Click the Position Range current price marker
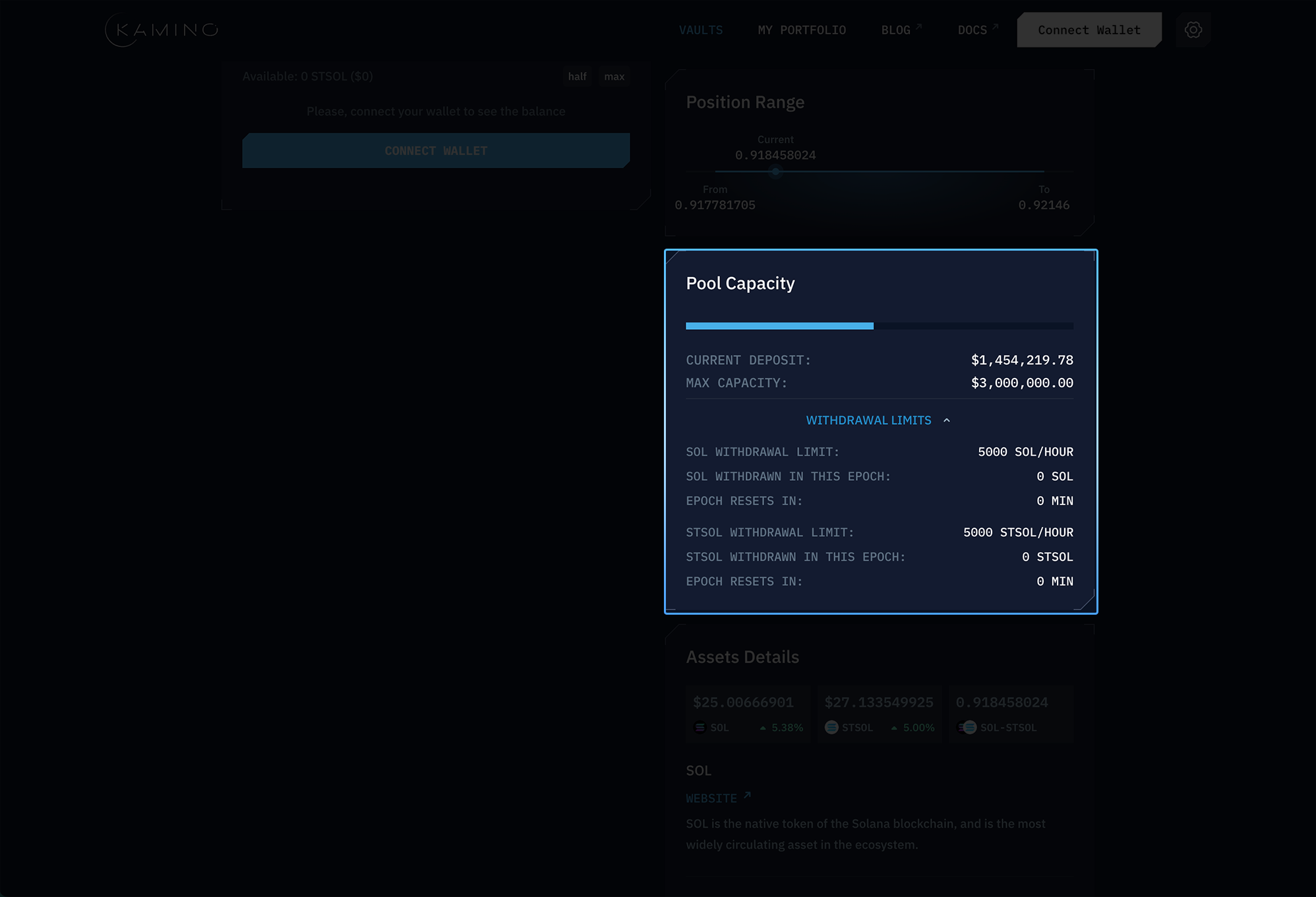Image resolution: width=1316 pixels, height=897 pixels. click(x=775, y=171)
